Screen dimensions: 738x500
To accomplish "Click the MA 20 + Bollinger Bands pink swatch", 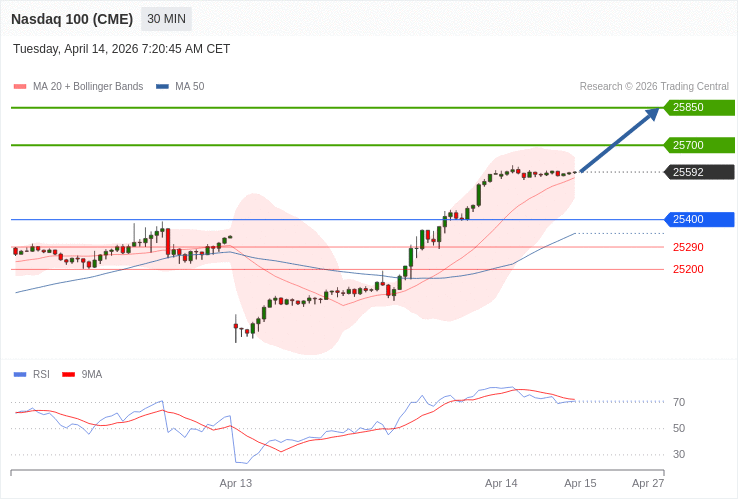I will click(x=20, y=87).
